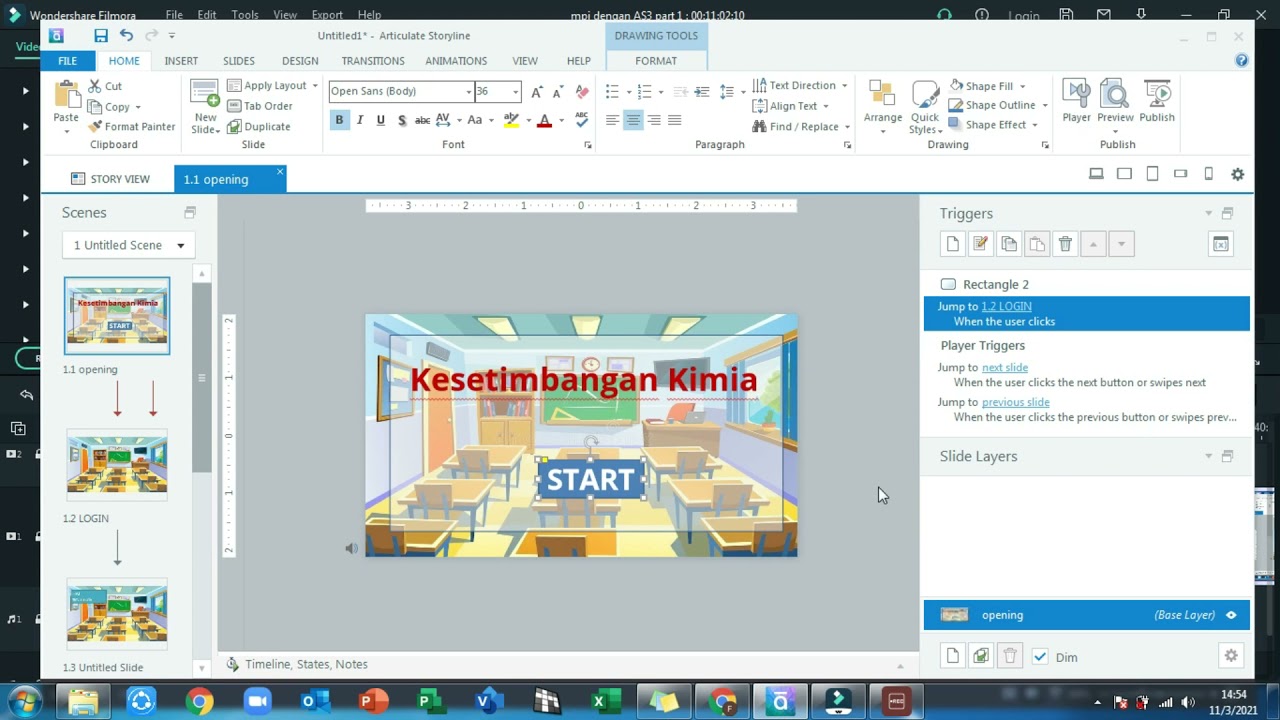Open the STORY VIEW tab

[111, 179]
